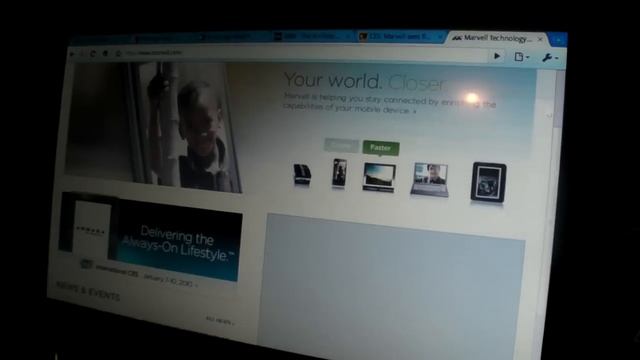The height and width of the screenshot is (360, 640).
Task: Open a new browser tab
Action: (558, 40)
